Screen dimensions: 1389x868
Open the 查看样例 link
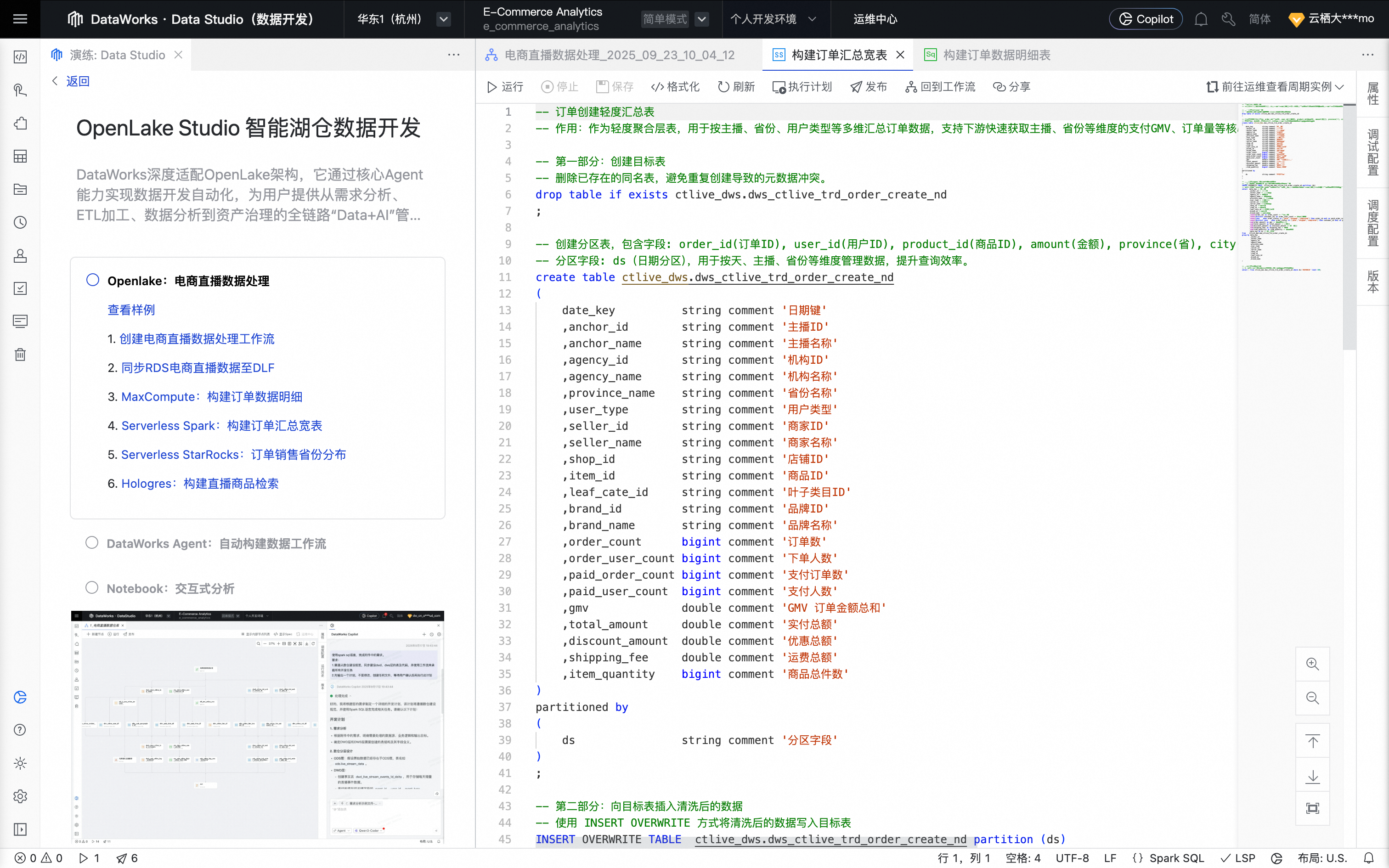(x=131, y=310)
